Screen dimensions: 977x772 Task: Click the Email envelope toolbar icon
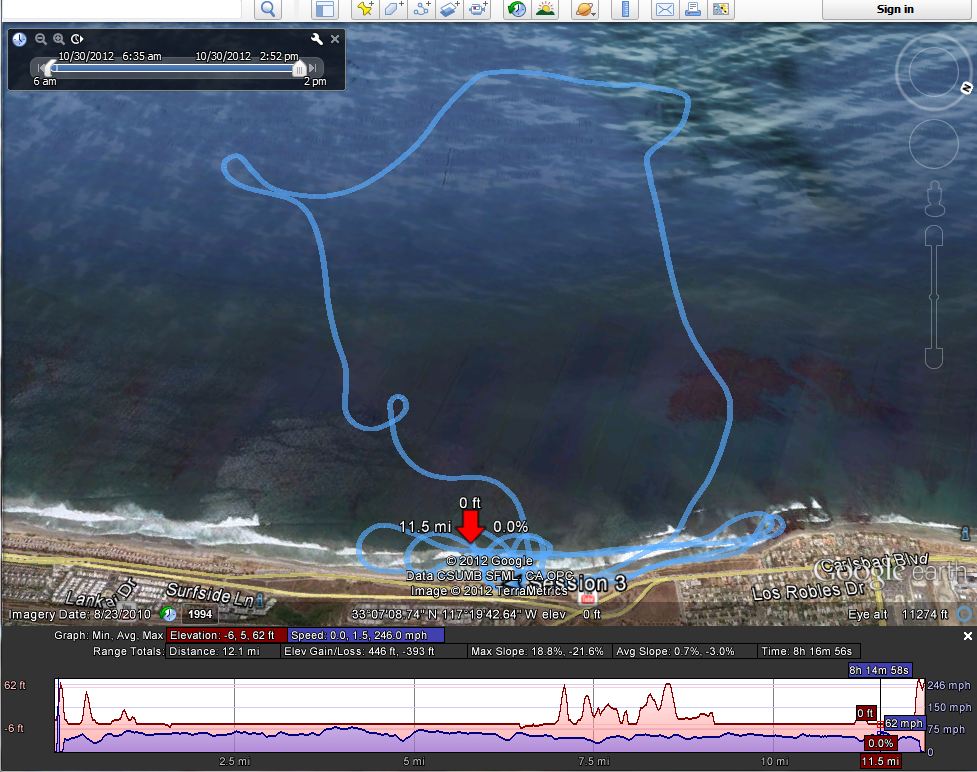click(665, 9)
